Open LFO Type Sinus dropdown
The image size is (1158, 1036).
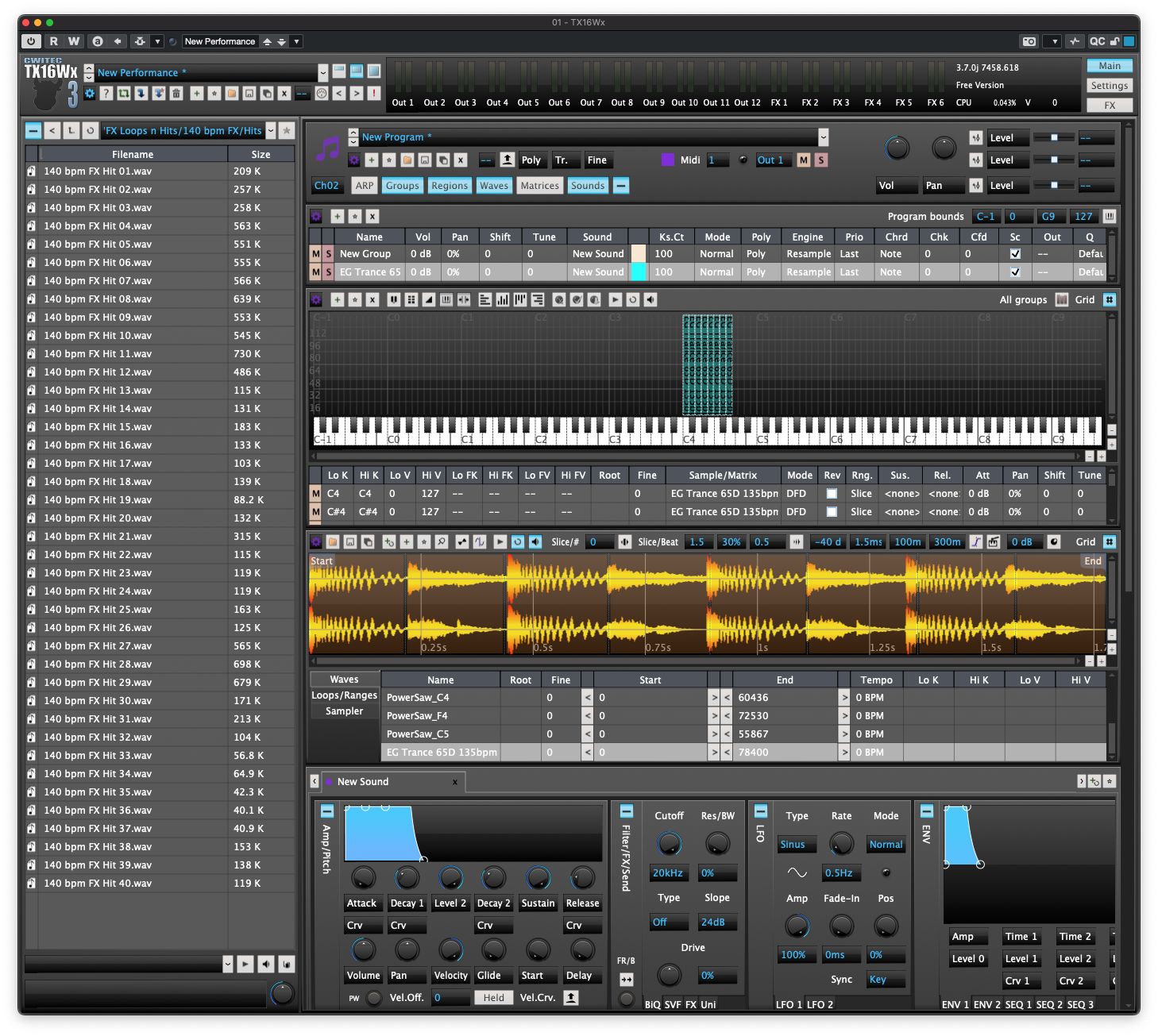pyautogui.click(x=797, y=845)
